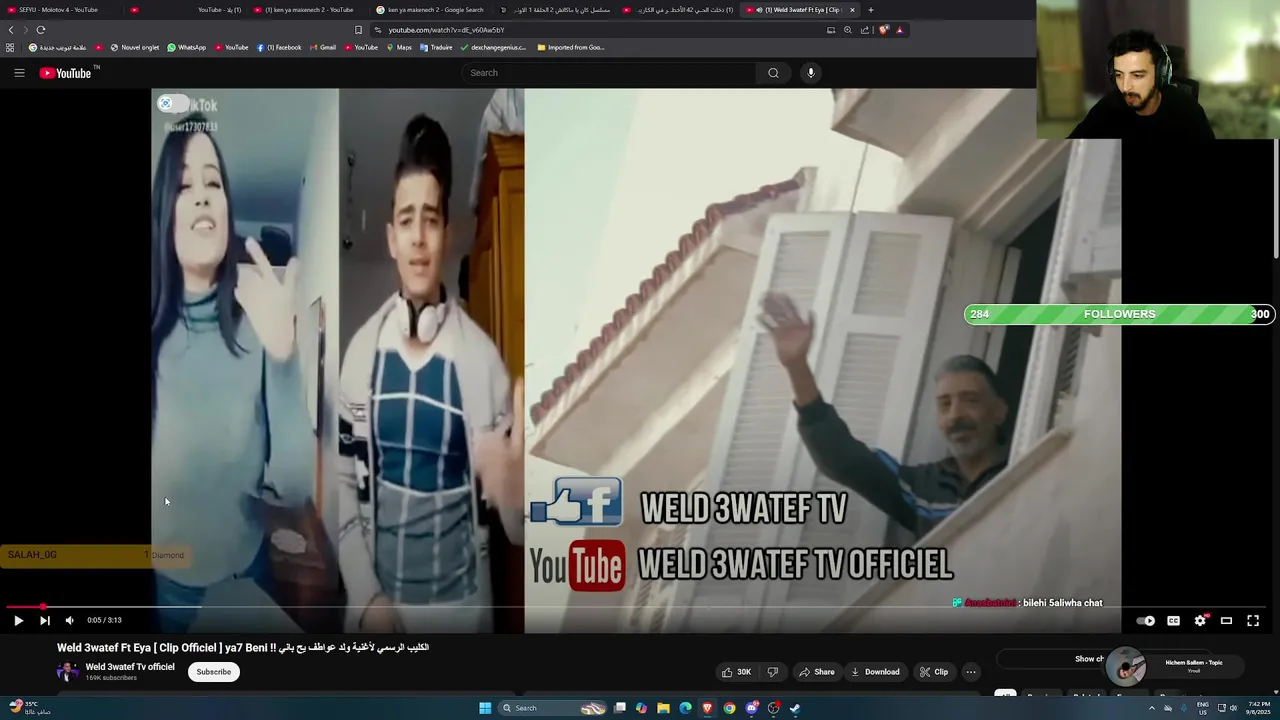Open Discord from the taskbar
Image resolution: width=1280 pixels, height=720 pixels.
tap(751, 708)
